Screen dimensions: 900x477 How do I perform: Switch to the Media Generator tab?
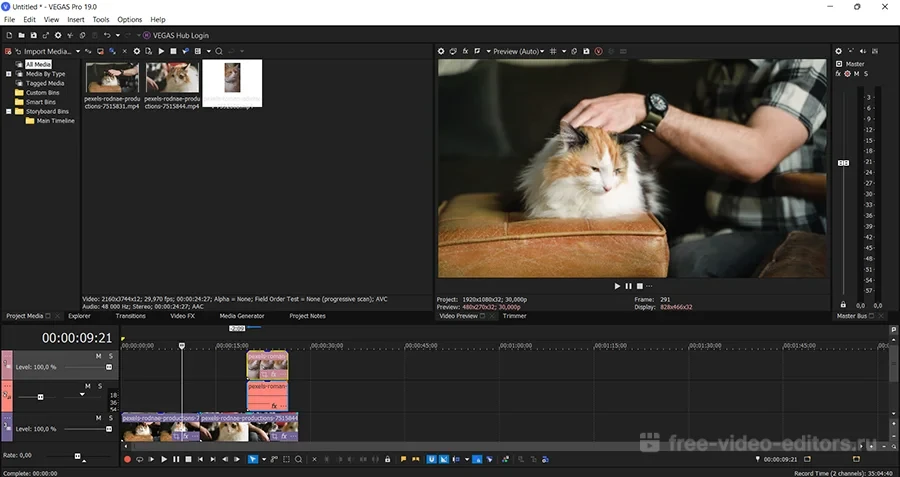coord(242,316)
